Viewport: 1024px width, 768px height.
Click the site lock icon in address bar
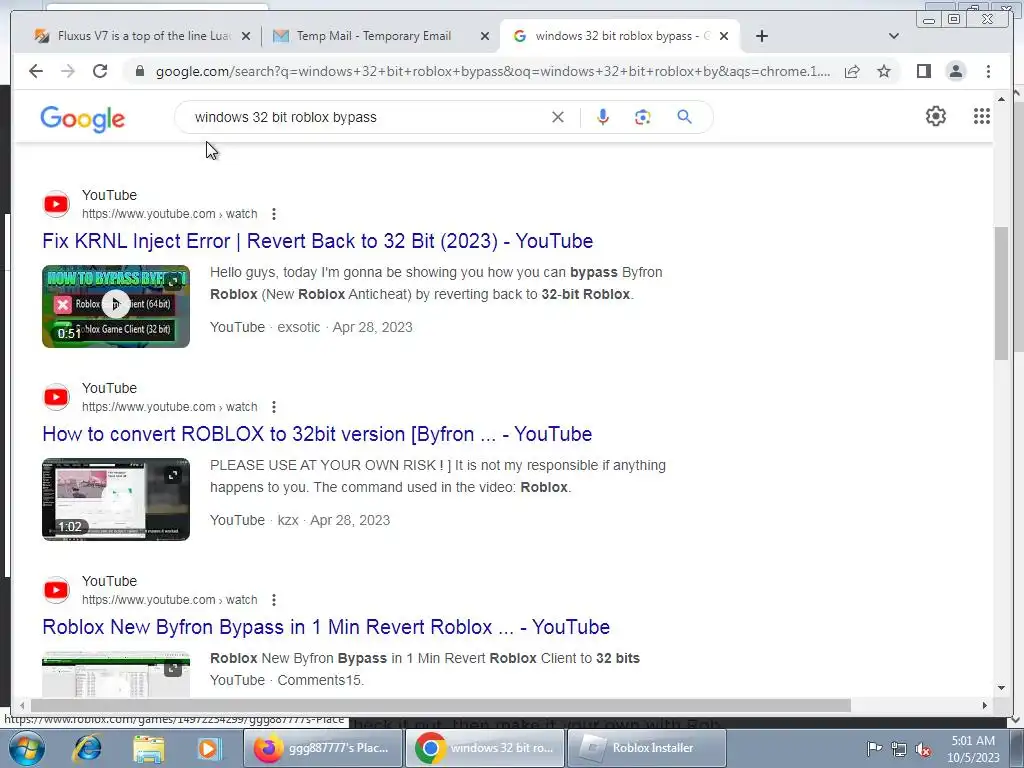point(139,71)
